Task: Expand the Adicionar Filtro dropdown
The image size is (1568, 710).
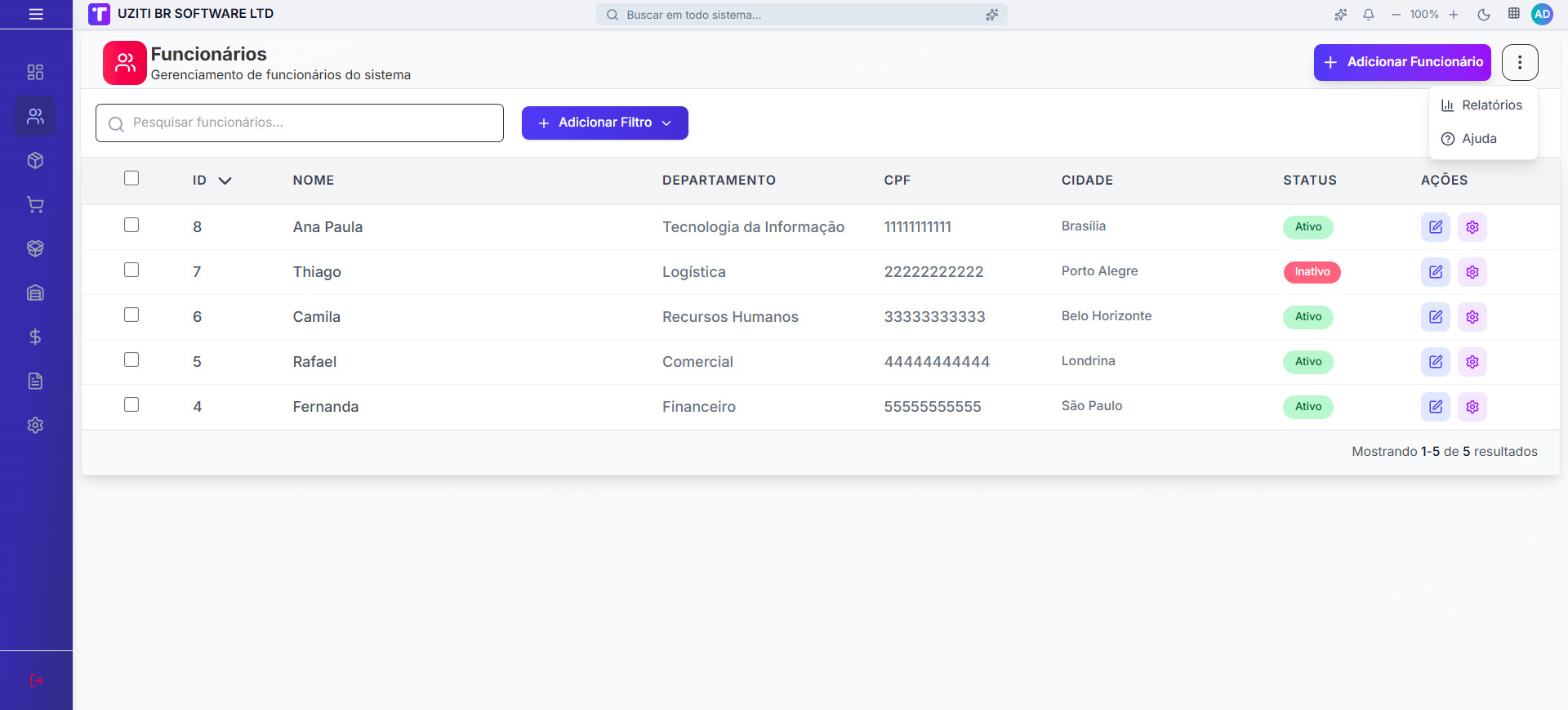Action: click(604, 123)
